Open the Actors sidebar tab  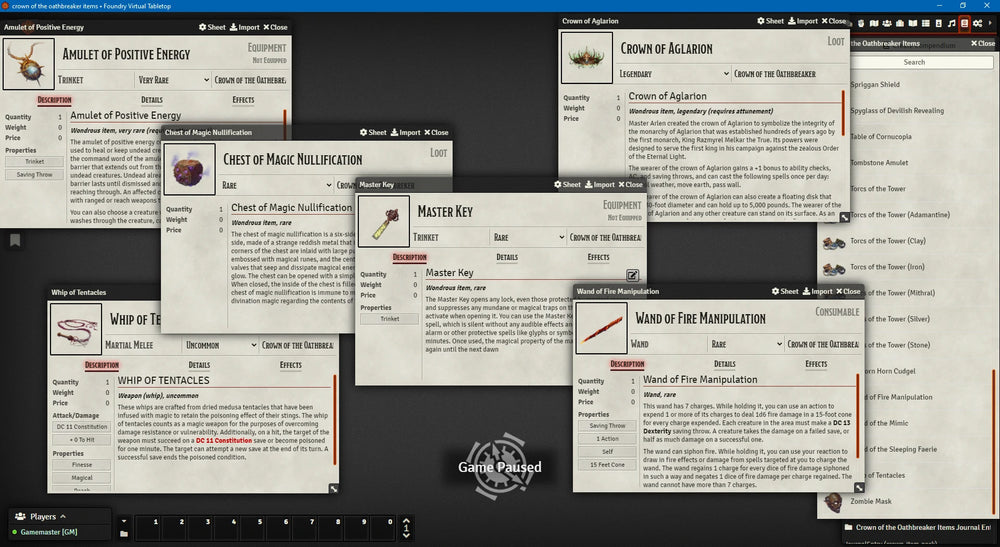pyautogui.click(x=887, y=23)
